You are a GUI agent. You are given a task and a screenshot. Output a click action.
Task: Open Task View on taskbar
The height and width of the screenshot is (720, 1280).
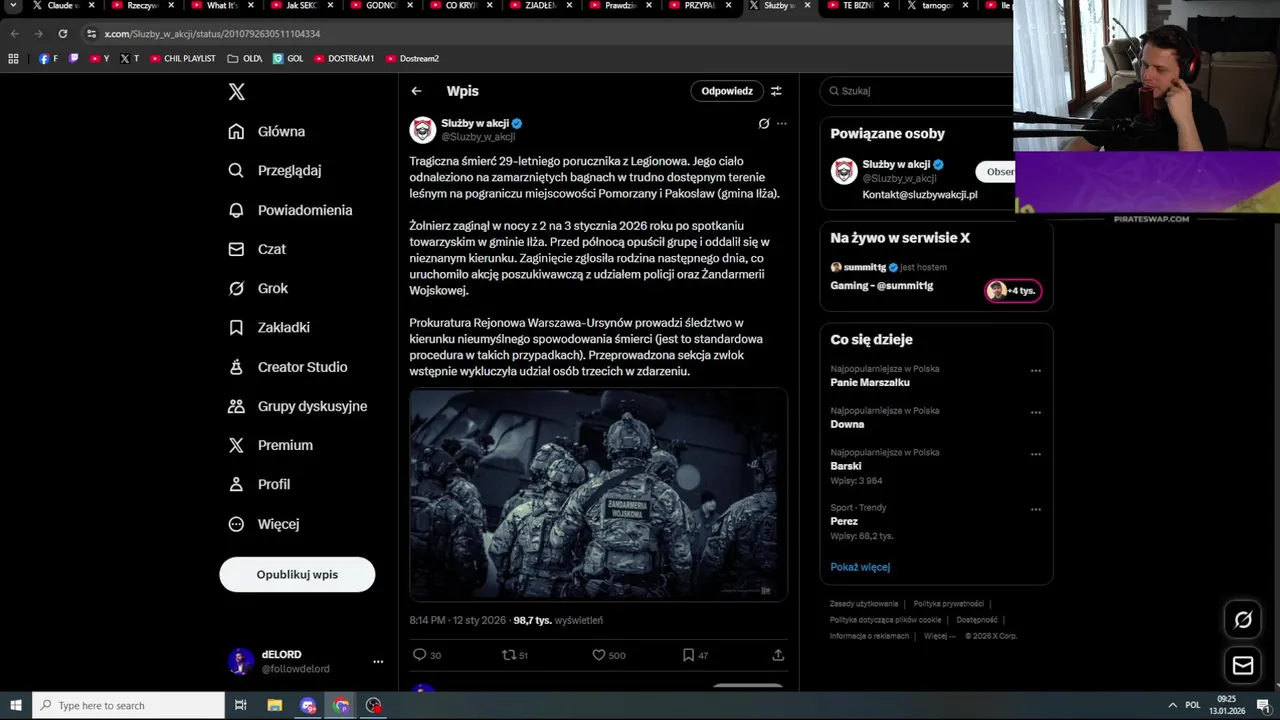[x=241, y=705]
